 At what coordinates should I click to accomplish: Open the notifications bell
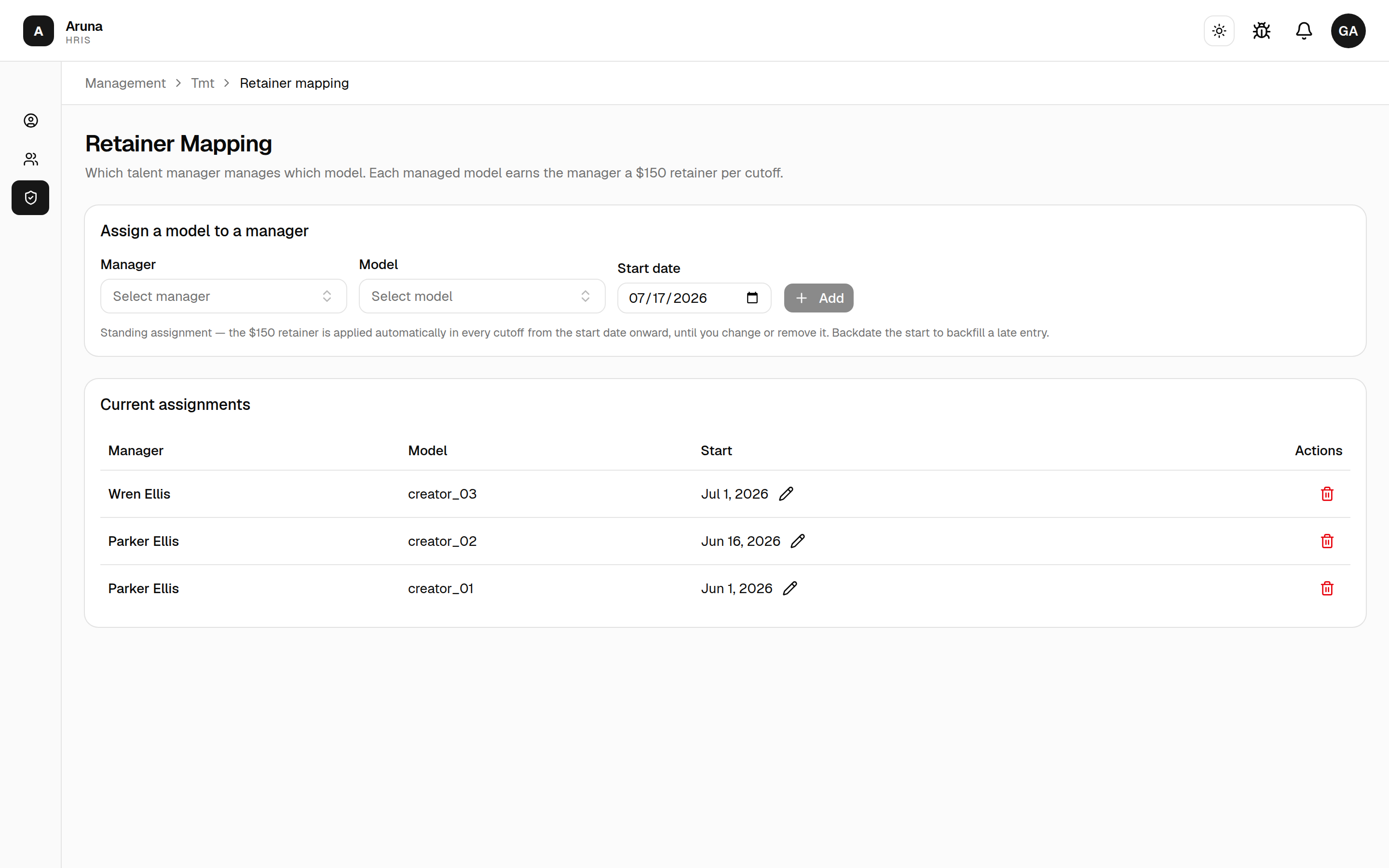click(x=1304, y=31)
